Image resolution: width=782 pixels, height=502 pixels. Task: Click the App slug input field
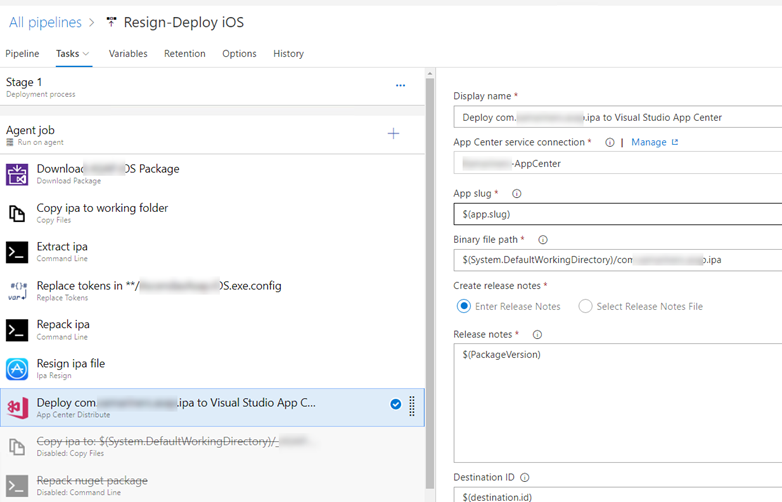(617, 214)
